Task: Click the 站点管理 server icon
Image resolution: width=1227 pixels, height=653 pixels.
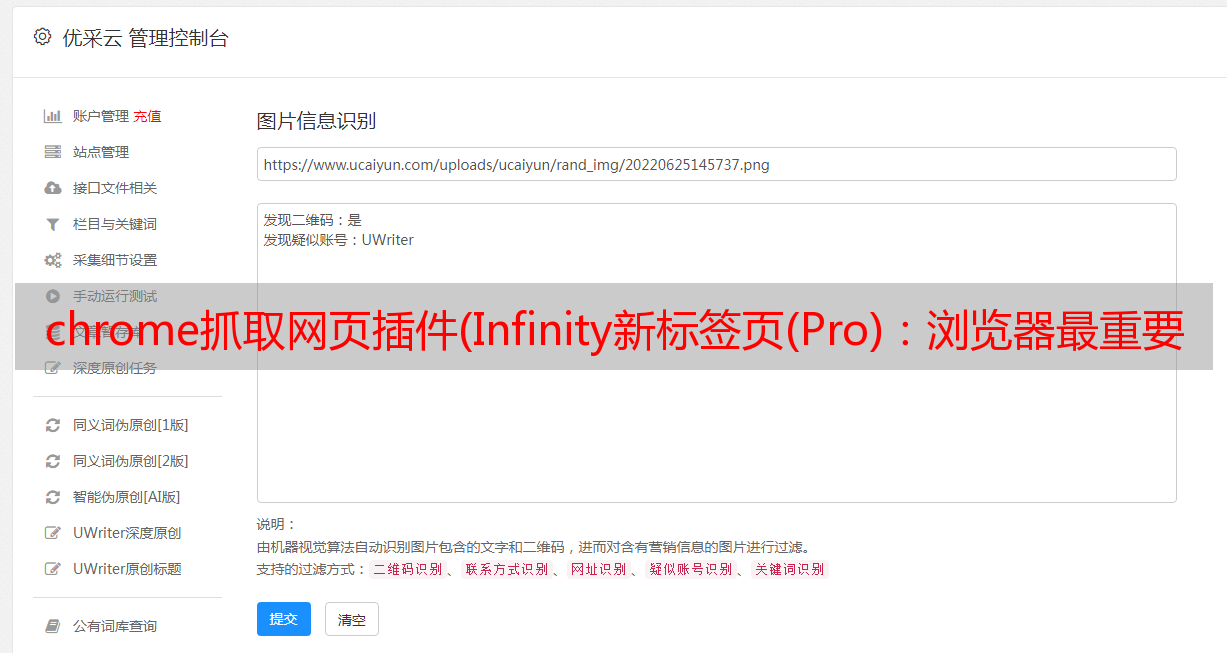Action: (x=53, y=152)
